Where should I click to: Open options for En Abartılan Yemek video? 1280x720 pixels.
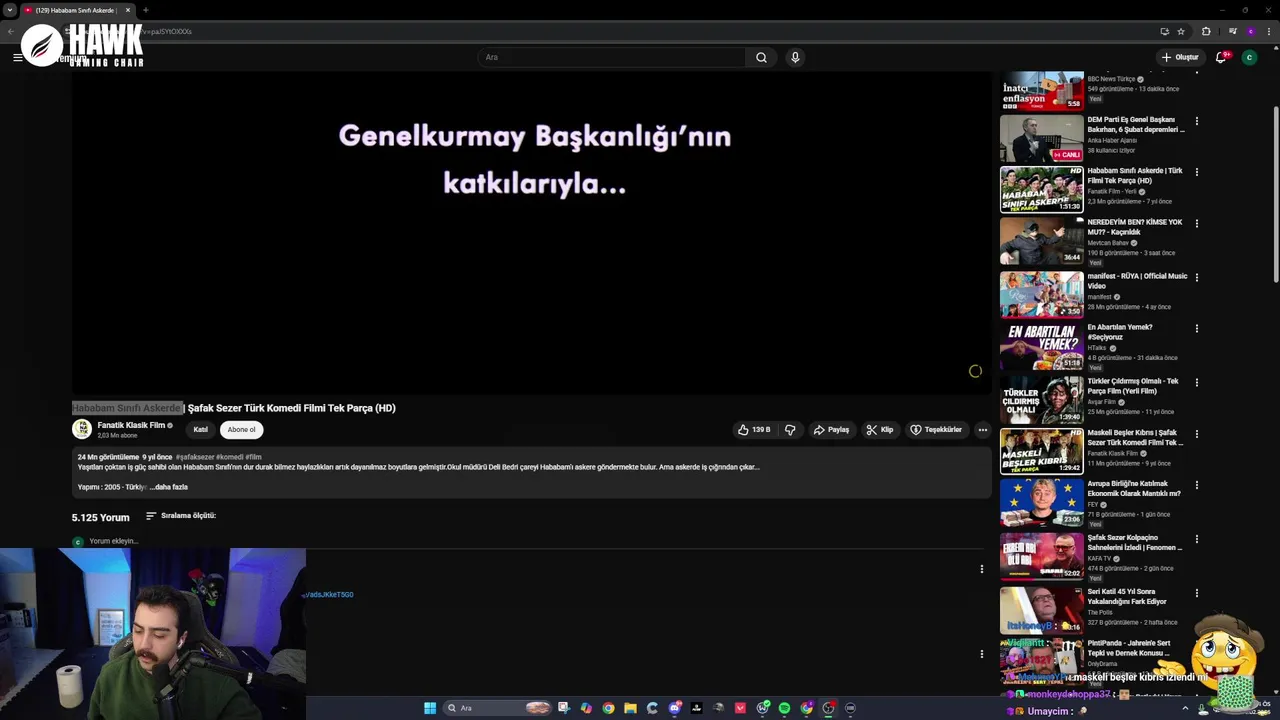point(1196,328)
